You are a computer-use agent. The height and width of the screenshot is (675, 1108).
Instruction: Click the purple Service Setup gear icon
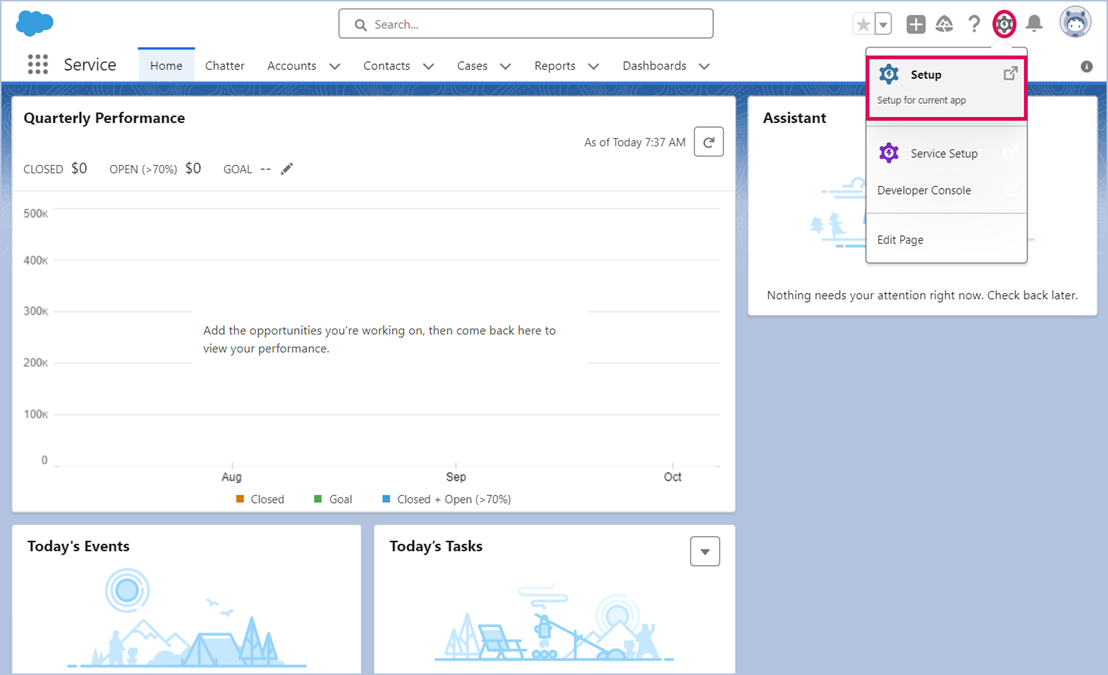click(889, 153)
